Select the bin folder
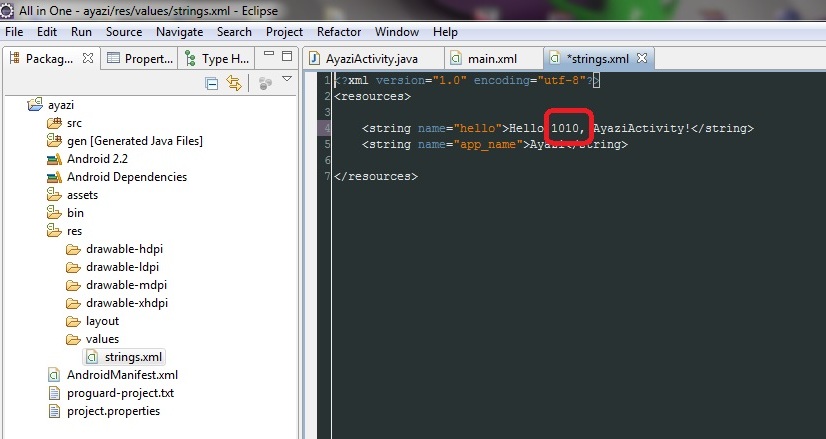Screen dimensions: 826x439 click(75, 212)
